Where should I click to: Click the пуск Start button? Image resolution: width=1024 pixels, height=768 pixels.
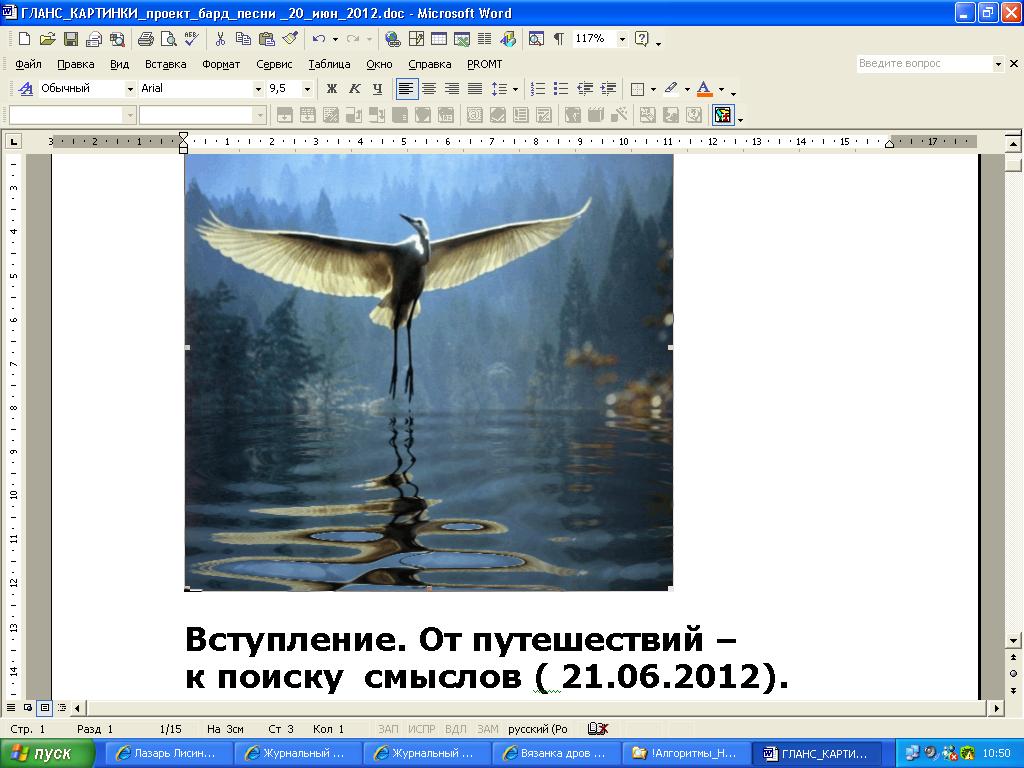pyautogui.click(x=47, y=754)
